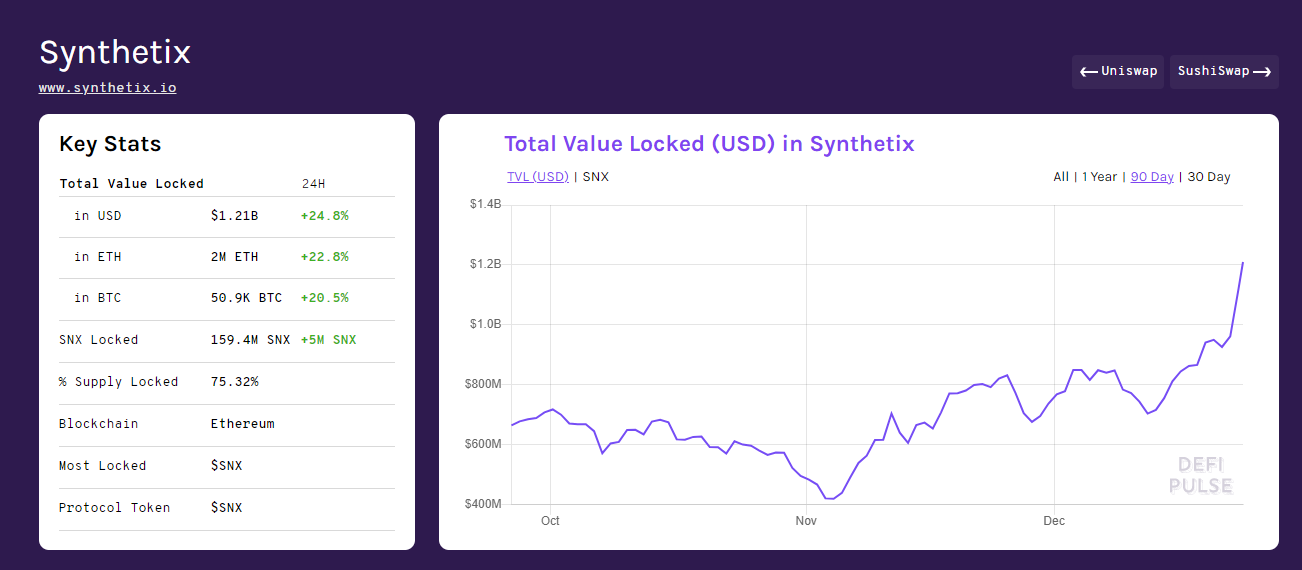Go to next project SushiSwap
Image resolution: width=1302 pixels, height=570 pixels.
click(x=1224, y=72)
